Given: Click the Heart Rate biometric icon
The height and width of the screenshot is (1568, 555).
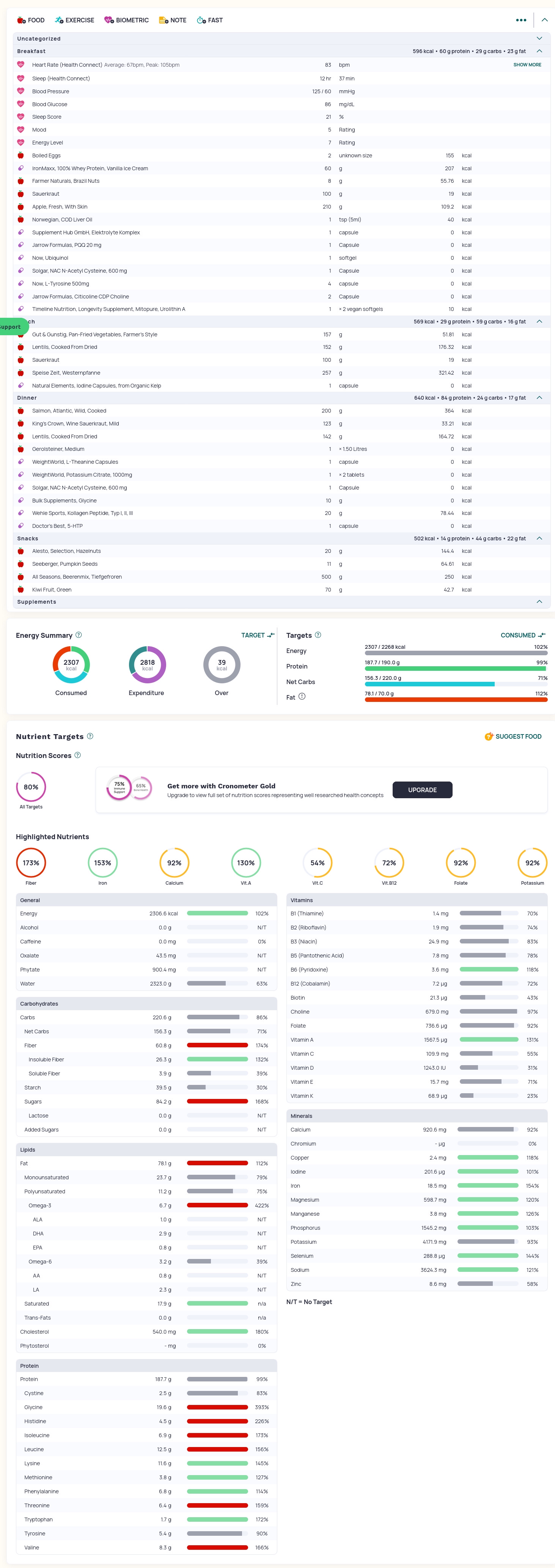Looking at the screenshot, I should pos(21,64).
